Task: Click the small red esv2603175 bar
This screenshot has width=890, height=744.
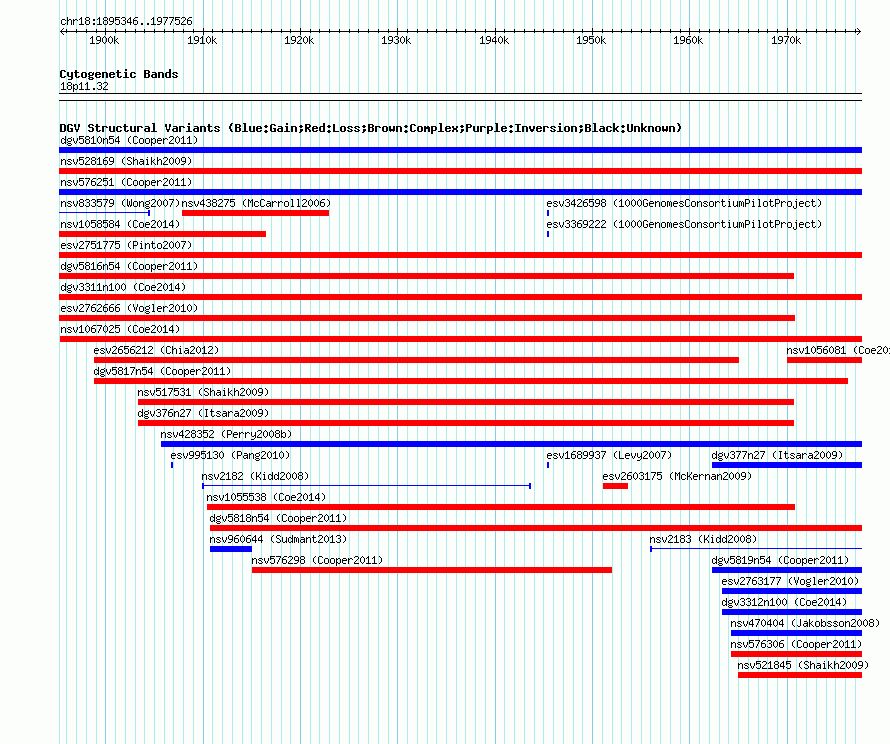Action: point(615,486)
